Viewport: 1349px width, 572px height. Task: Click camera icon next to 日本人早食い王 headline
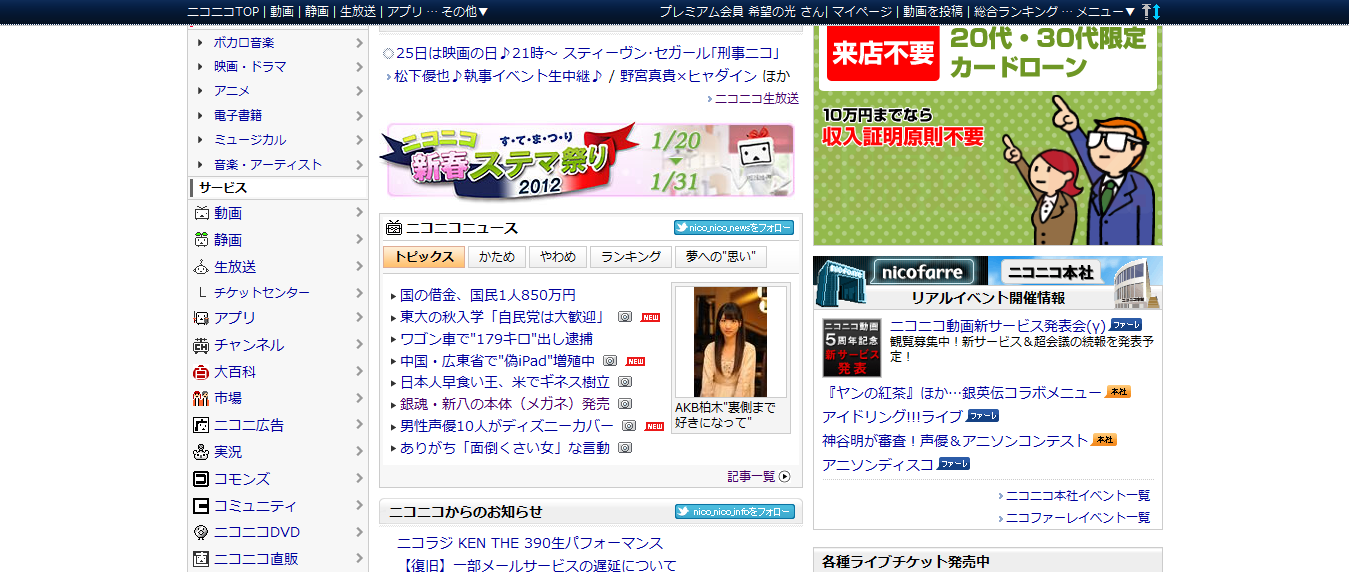(x=625, y=382)
